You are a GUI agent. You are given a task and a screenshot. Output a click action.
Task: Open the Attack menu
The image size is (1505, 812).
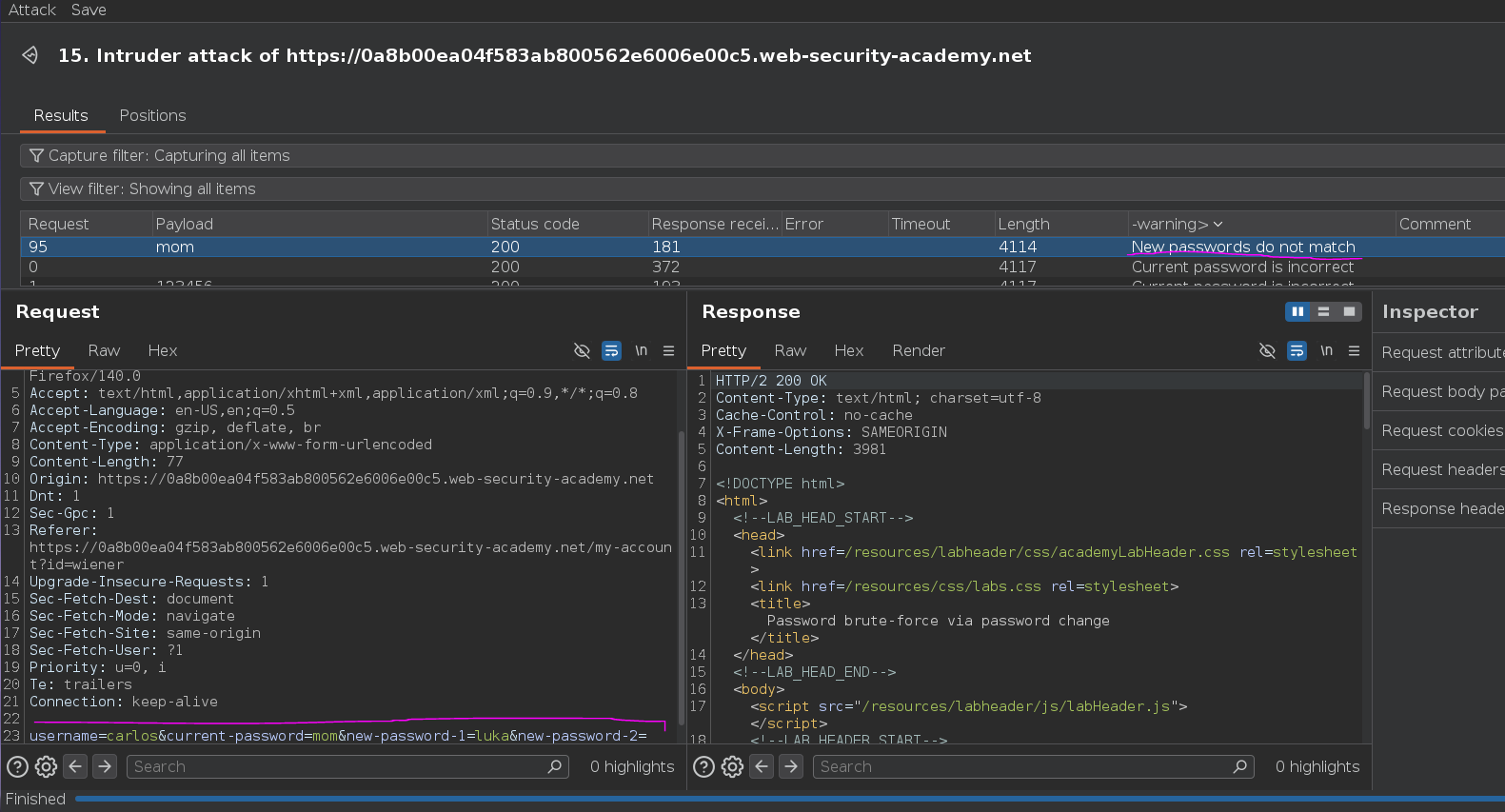coord(32,10)
